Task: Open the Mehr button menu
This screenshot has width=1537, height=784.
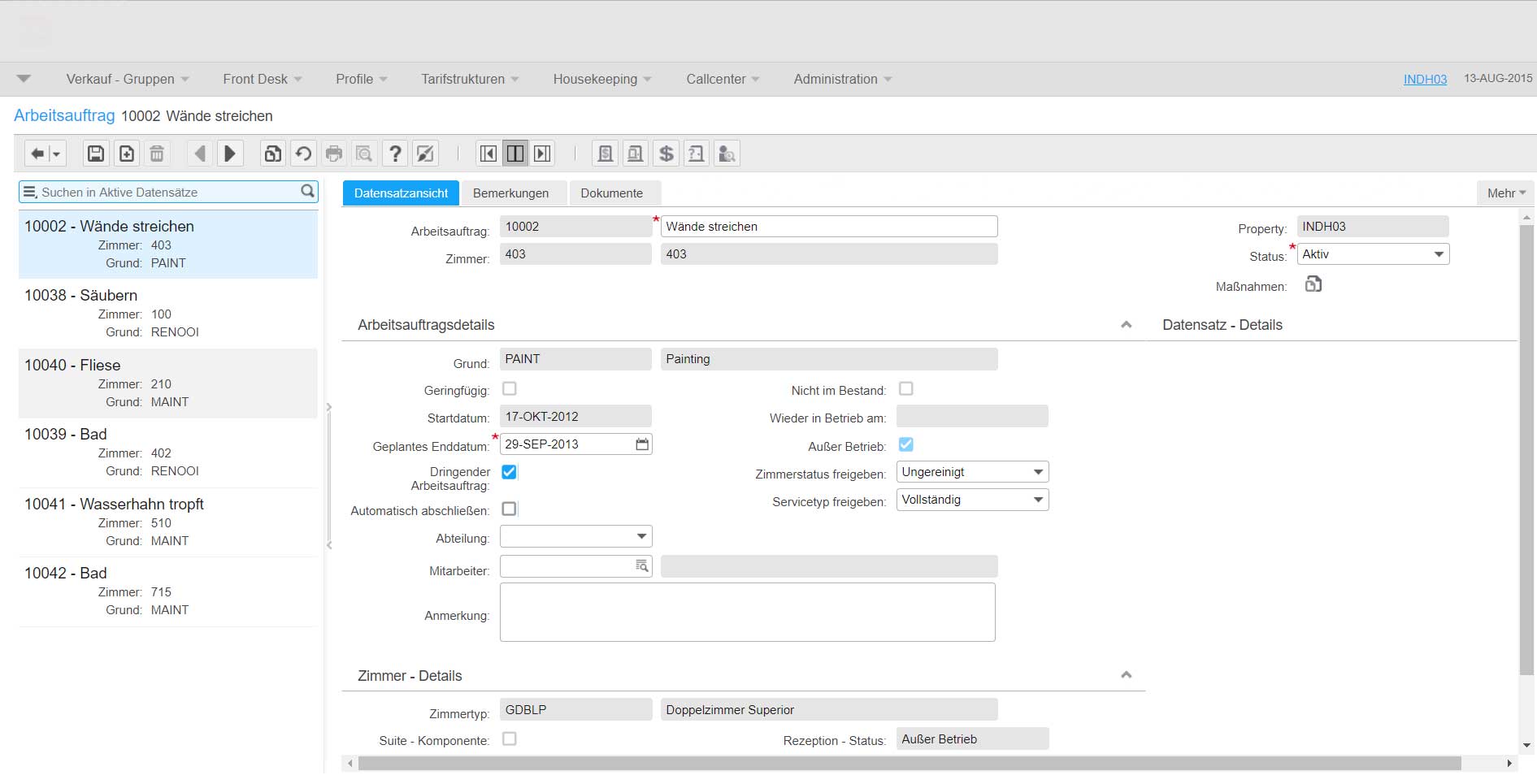Action: pos(1505,193)
